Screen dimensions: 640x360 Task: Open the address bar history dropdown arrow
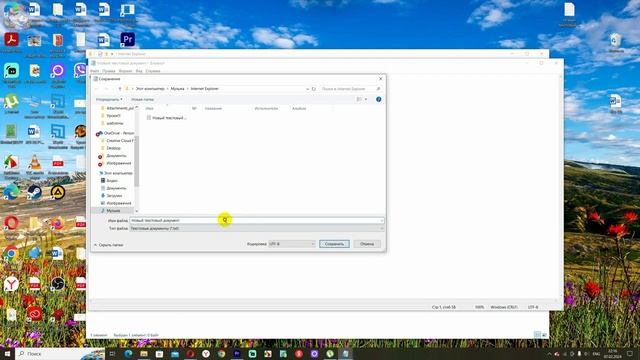click(x=307, y=89)
